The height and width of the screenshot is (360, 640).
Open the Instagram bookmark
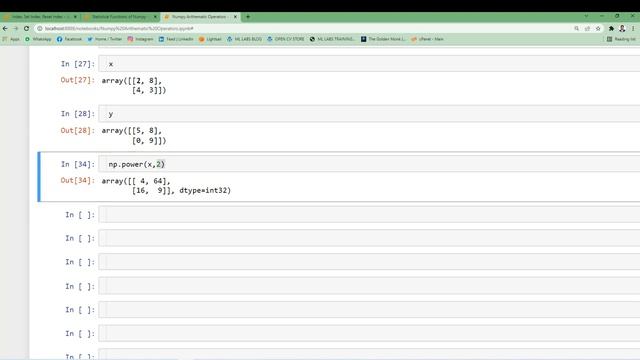[x=140, y=39]
